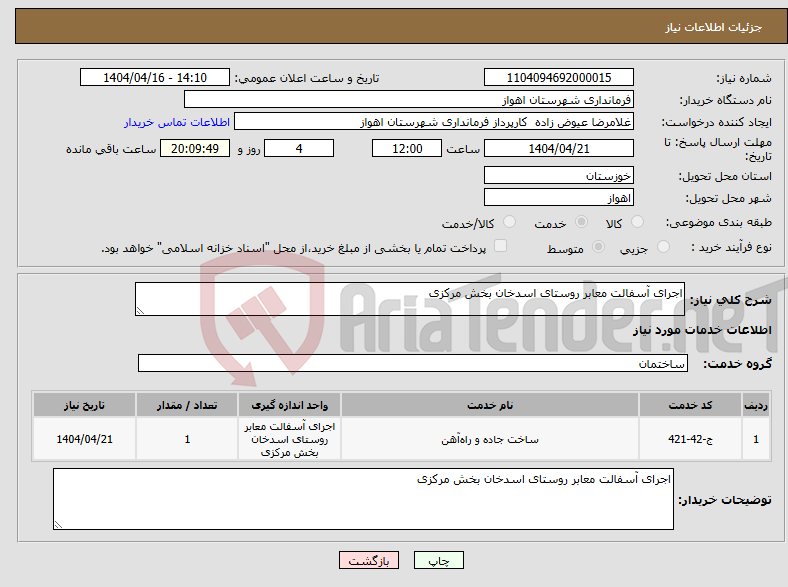Click the شماره نیاز field 1104094692000015

tap(558, 77)
